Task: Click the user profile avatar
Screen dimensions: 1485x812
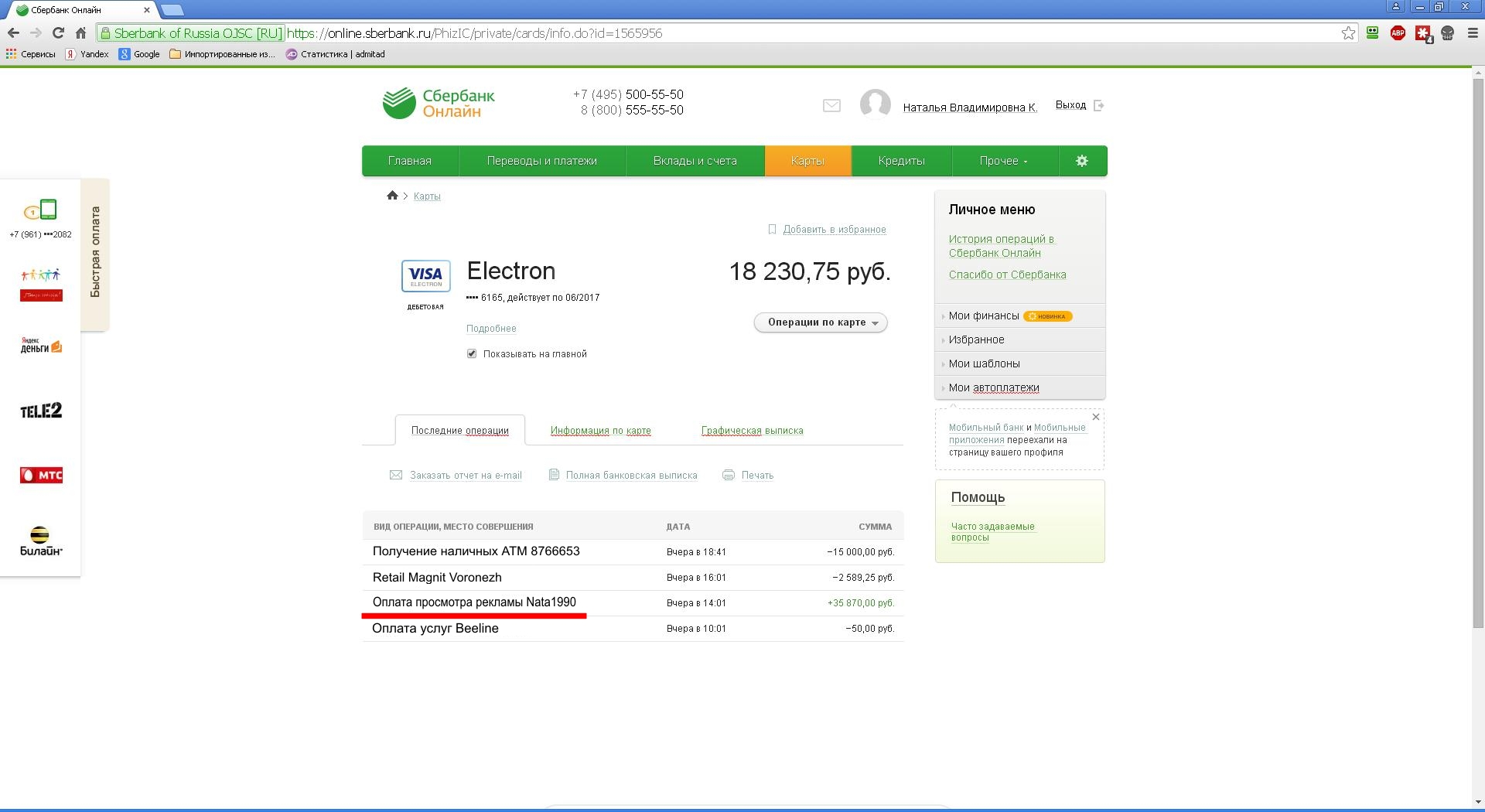Action: coord(875,104)
